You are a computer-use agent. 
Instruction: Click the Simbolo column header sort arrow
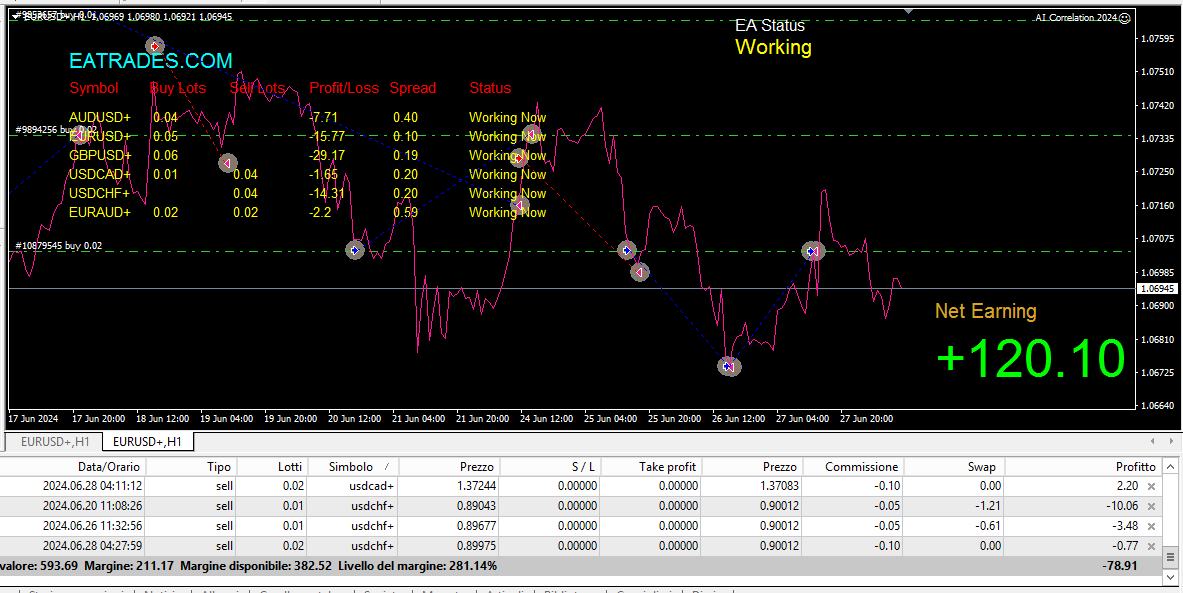[387, 467]
